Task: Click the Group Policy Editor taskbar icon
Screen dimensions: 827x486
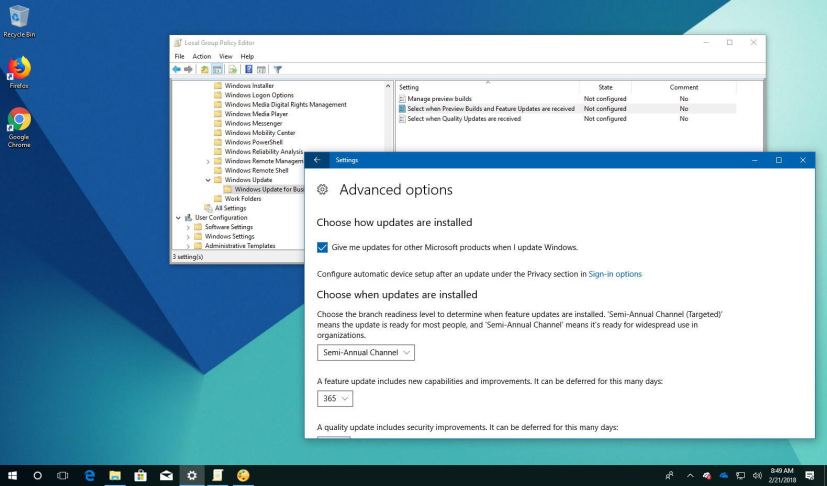Action: pyautogui.click(x=217, y=475)
